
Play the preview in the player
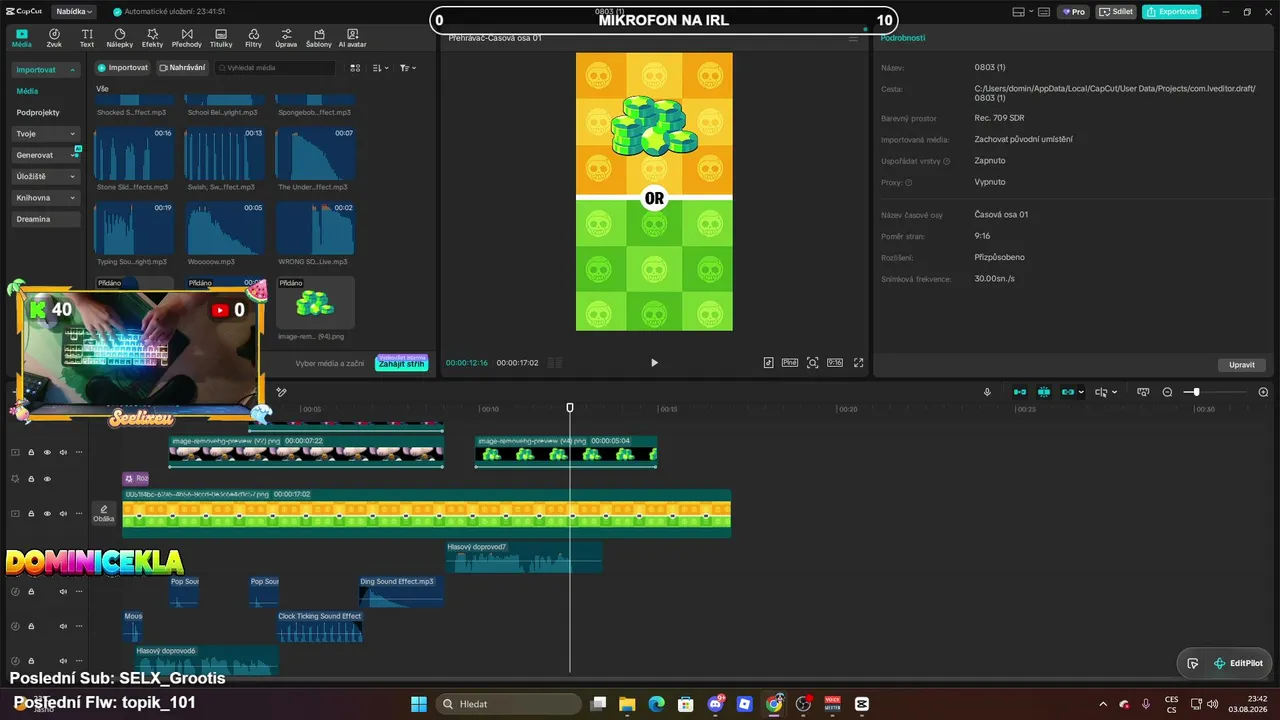654,363
